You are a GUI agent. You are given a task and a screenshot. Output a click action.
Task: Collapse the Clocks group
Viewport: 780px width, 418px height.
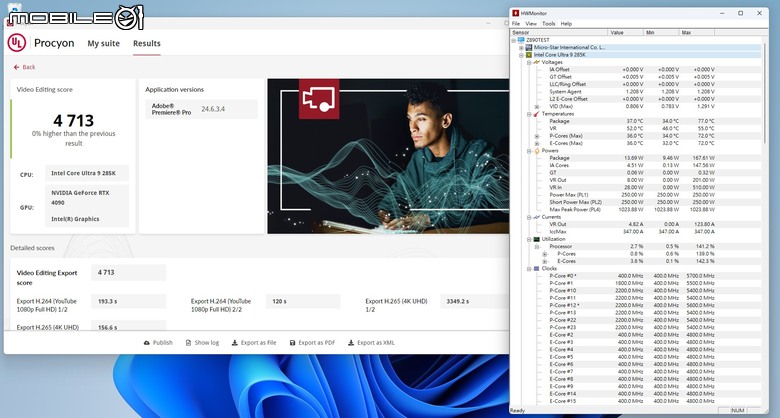529,269
